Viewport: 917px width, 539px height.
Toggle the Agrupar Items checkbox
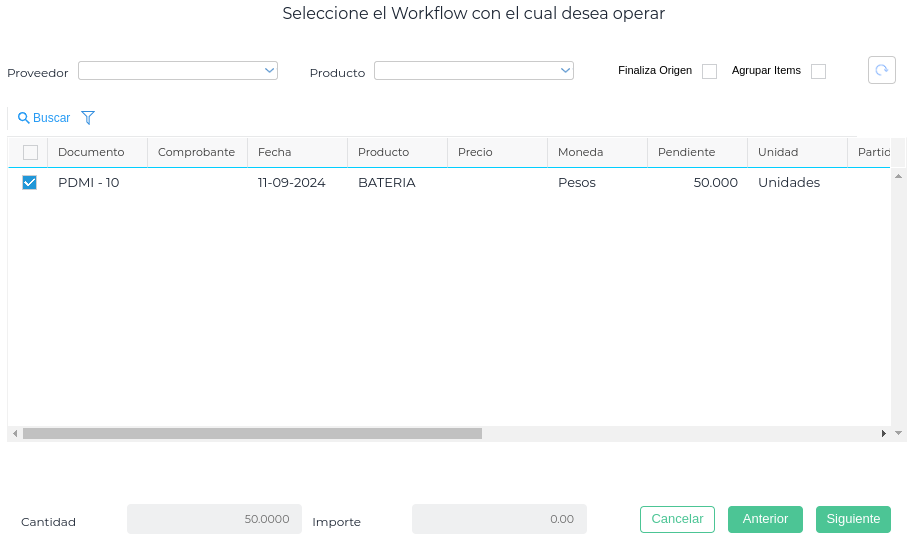coord(818,71)
